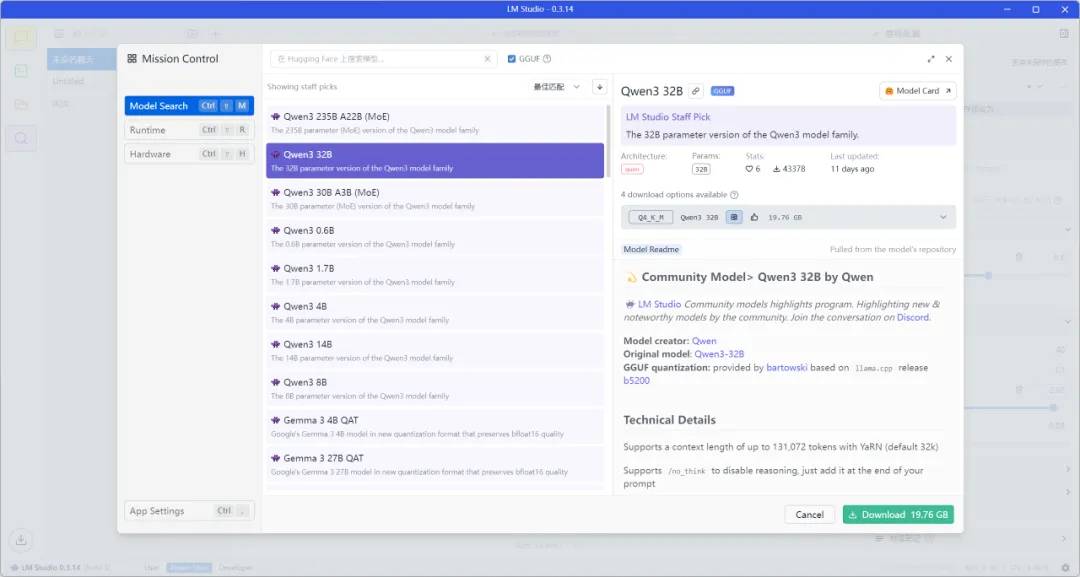The width and height of the screenshot is (1080, 577).
Task: Click the Mission Control grid icon
Action: (132, 59)
